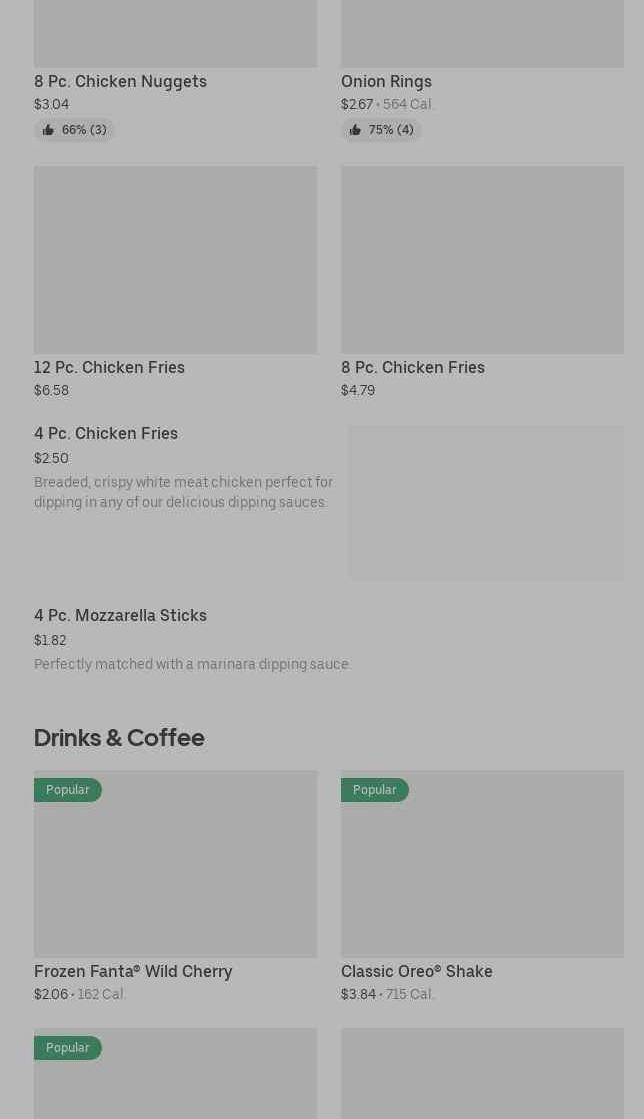Screen dimensions: 644x1119
Task: Open the Onion Rings menu item
Action: [x=386, y=81]
